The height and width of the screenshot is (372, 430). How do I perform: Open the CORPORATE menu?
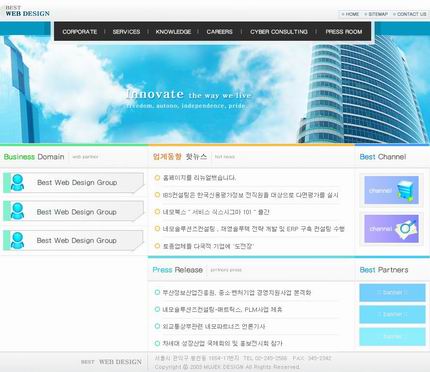pos(80,32)
